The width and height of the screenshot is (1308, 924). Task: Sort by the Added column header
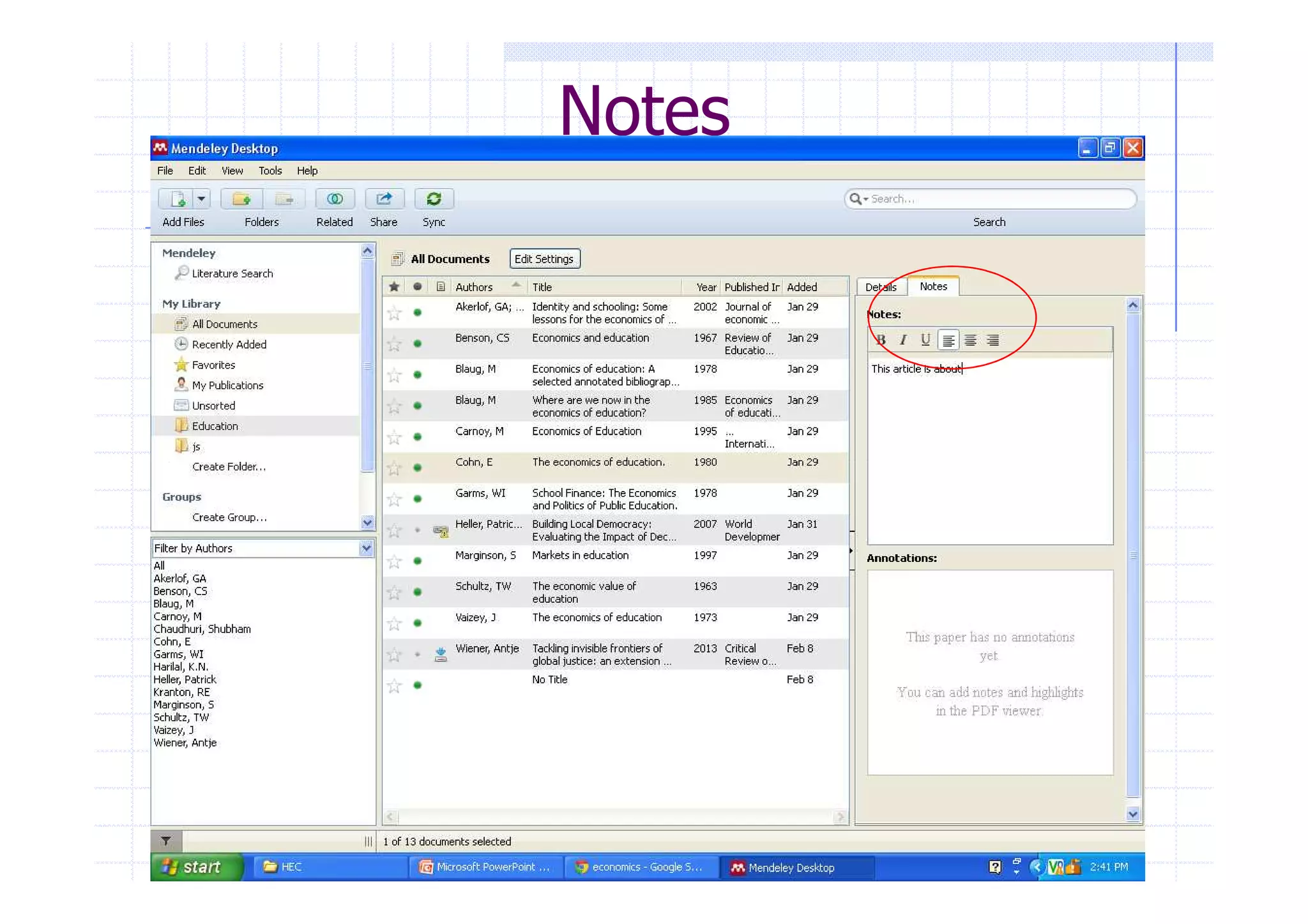coord(816,287)
